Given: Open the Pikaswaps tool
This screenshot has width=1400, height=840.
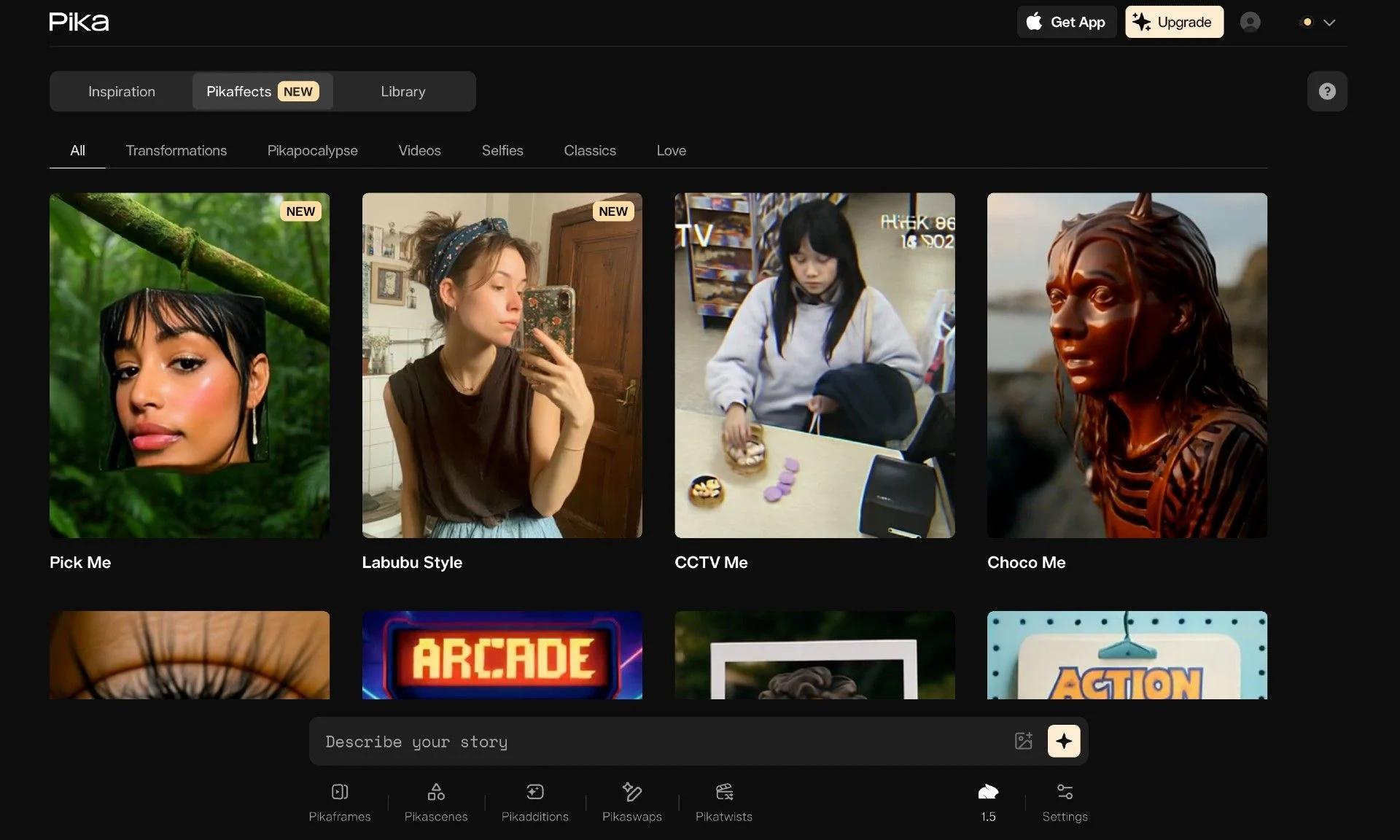Looking at the screenshot, I should pos(631,801).
